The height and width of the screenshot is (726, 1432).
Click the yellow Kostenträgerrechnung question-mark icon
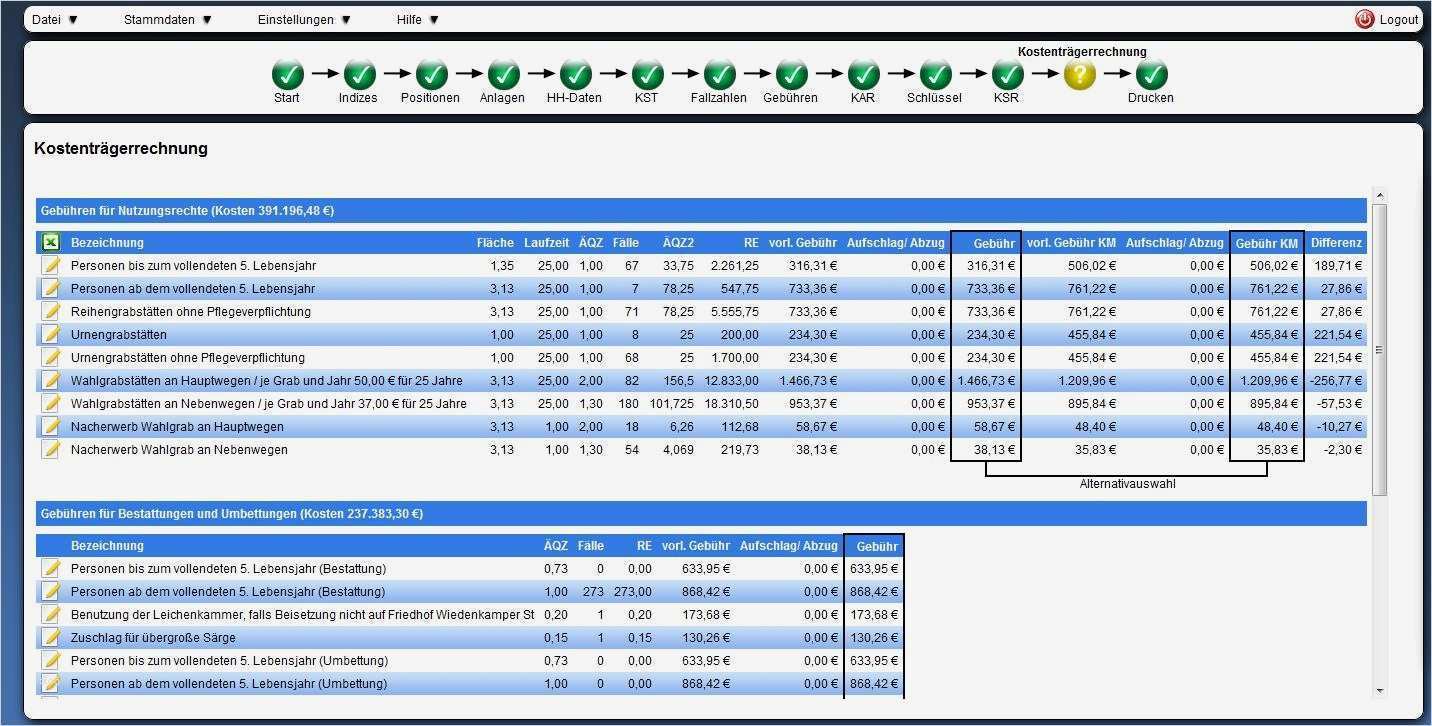(x=1079, y=73)
